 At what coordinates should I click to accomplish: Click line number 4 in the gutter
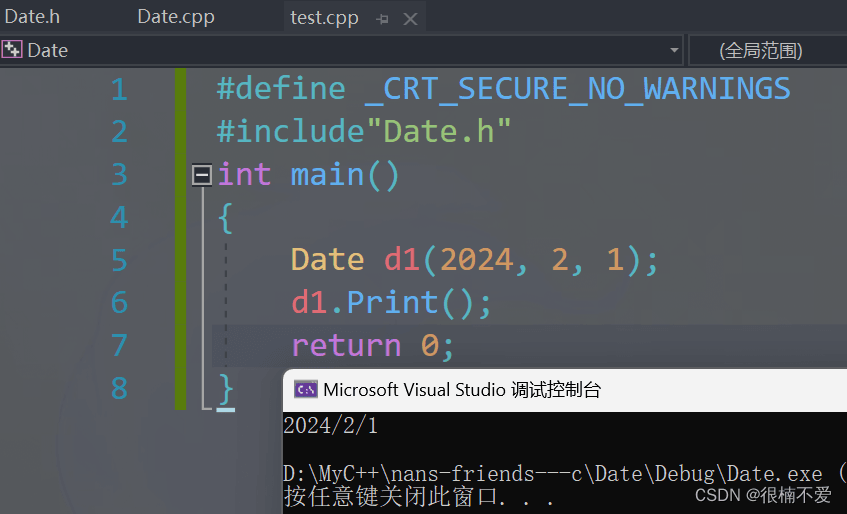tap(119, 218)
